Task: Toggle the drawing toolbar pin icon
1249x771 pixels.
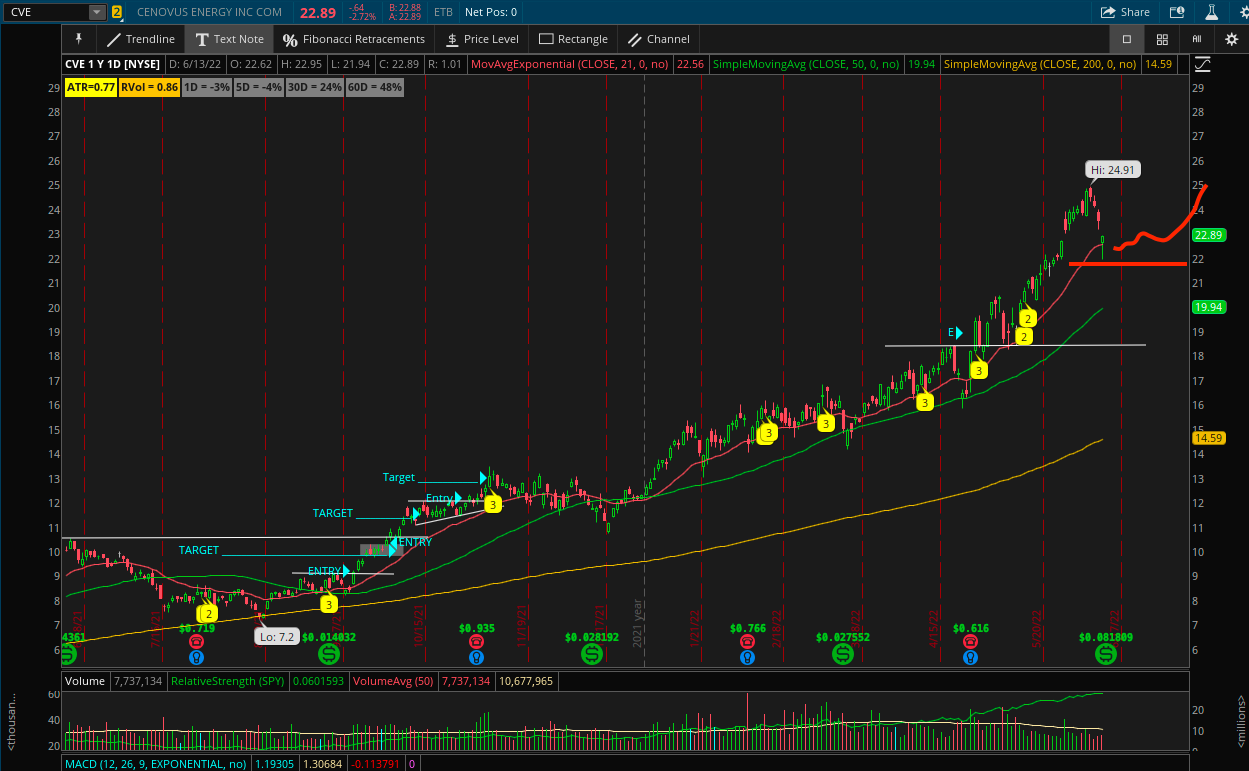Action: click(78, 39)
